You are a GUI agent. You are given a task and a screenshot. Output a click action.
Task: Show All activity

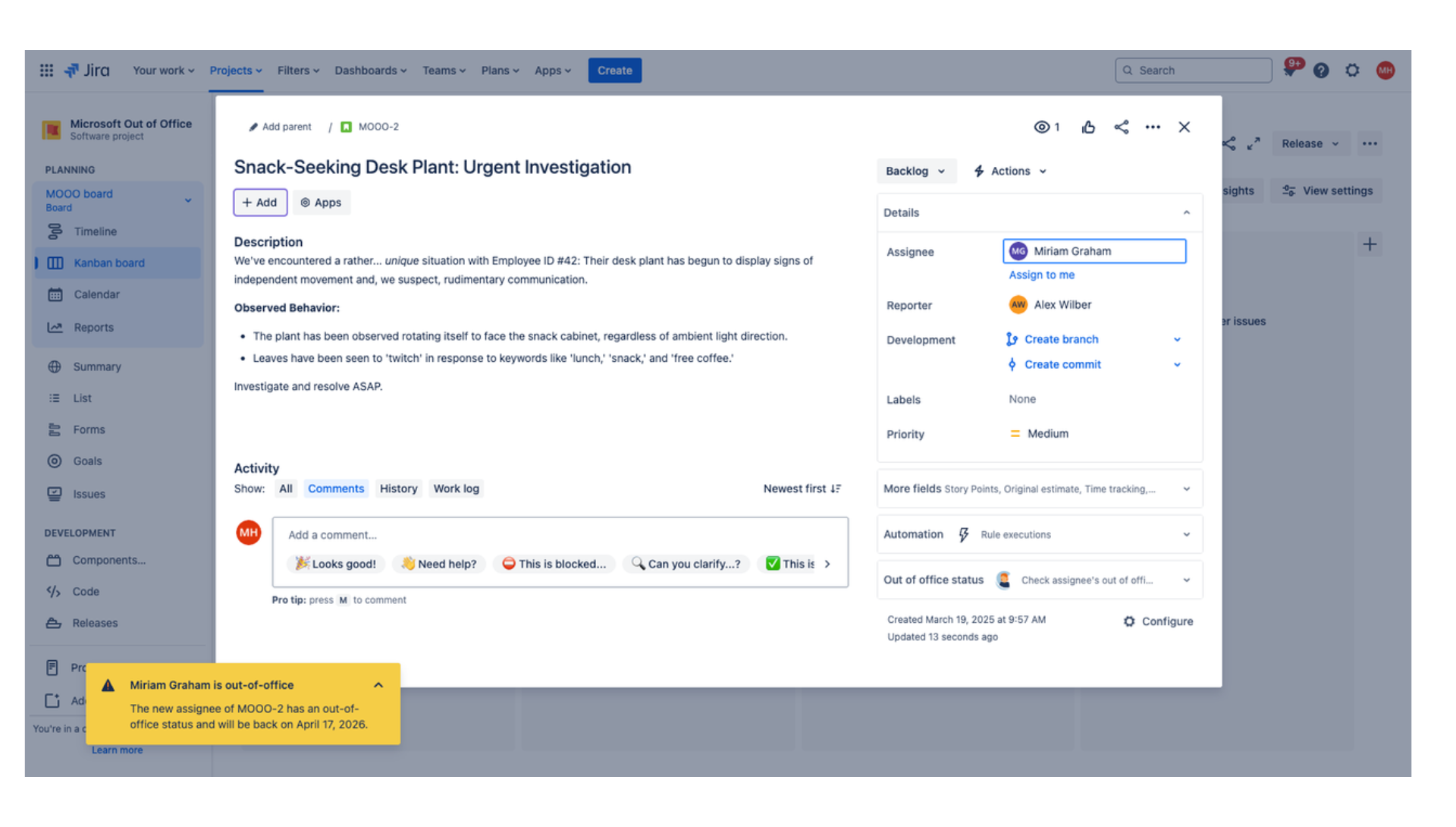(285, 489)
